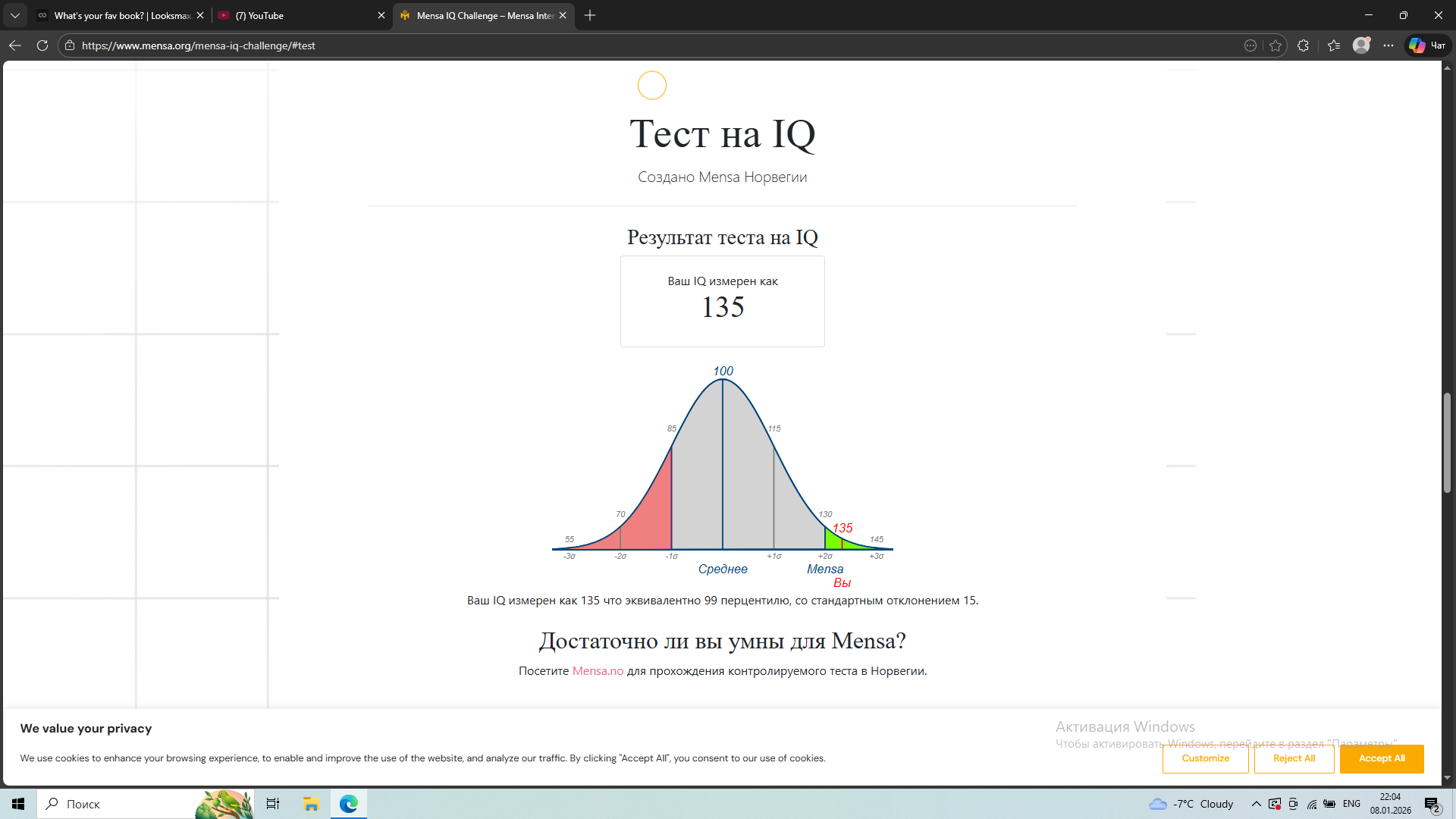Reload the Mensa page
The width and height of the screenshot is (1456, 819).
(x=42, y=45)
